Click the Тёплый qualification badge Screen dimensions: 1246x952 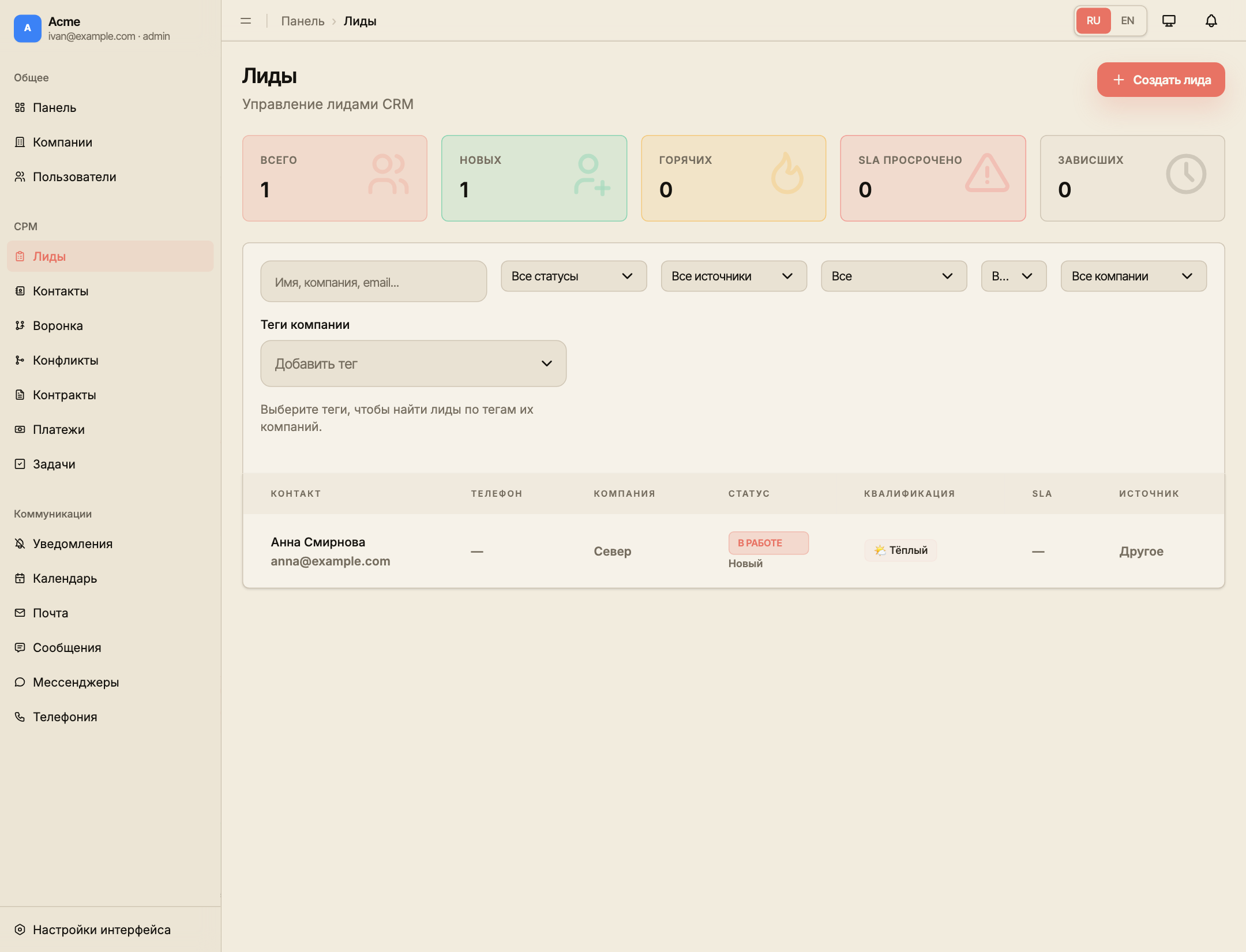[x=900, y=550]
